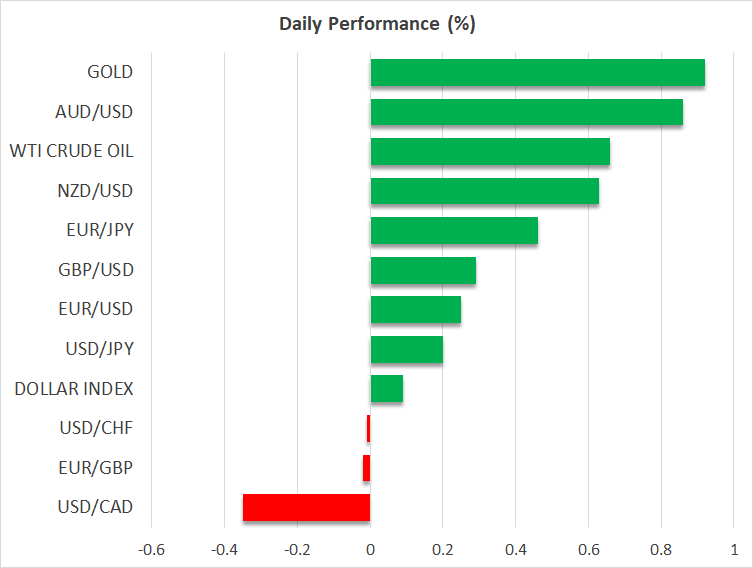The width and height of the screenshot is (753, 568).
Task: Click the DOLLAR INDEX category label
Action: coord(74,389)
